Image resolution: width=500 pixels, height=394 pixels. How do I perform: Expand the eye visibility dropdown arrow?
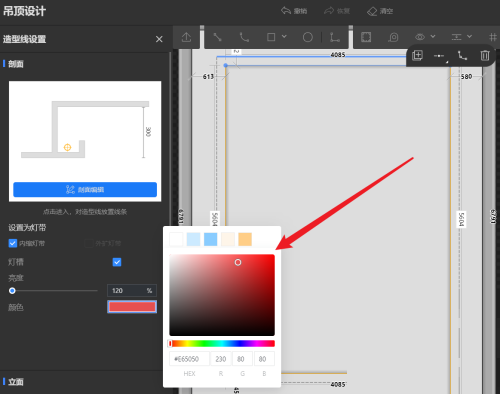(433, 36)
